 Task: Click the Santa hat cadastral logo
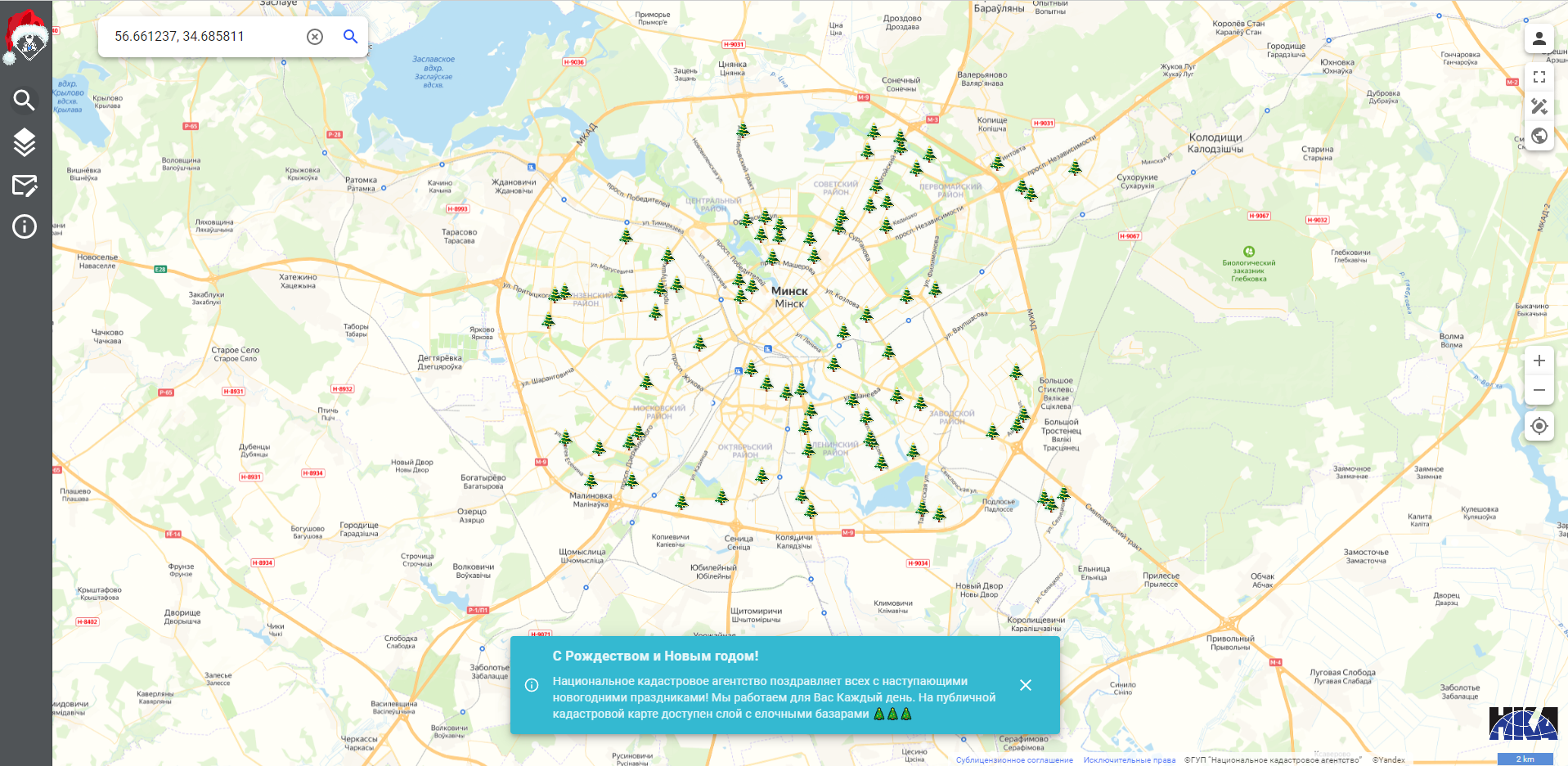point(26,38)
